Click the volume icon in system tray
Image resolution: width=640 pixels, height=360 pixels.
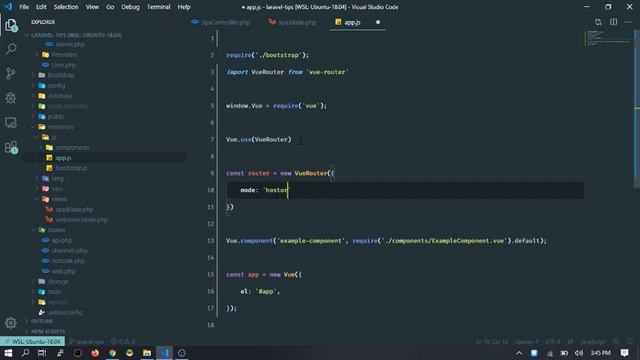(579, 353)
